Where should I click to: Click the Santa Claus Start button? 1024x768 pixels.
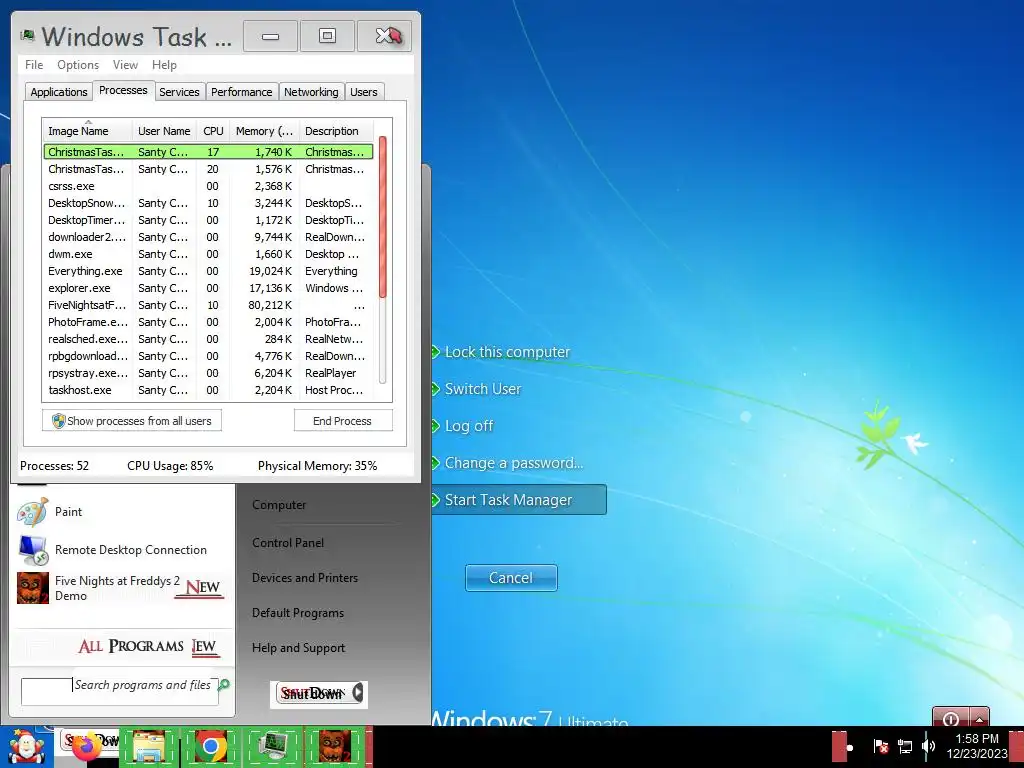click(x=27, y=746)
